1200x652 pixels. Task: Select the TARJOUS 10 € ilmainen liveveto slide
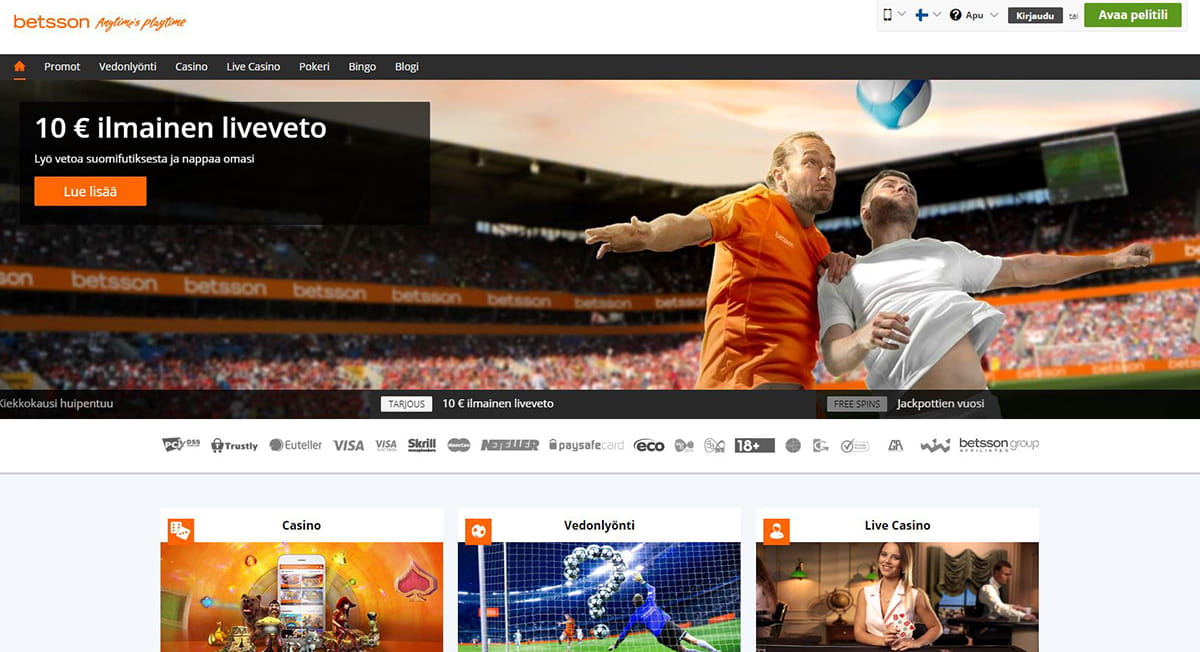tap(468, 404)
